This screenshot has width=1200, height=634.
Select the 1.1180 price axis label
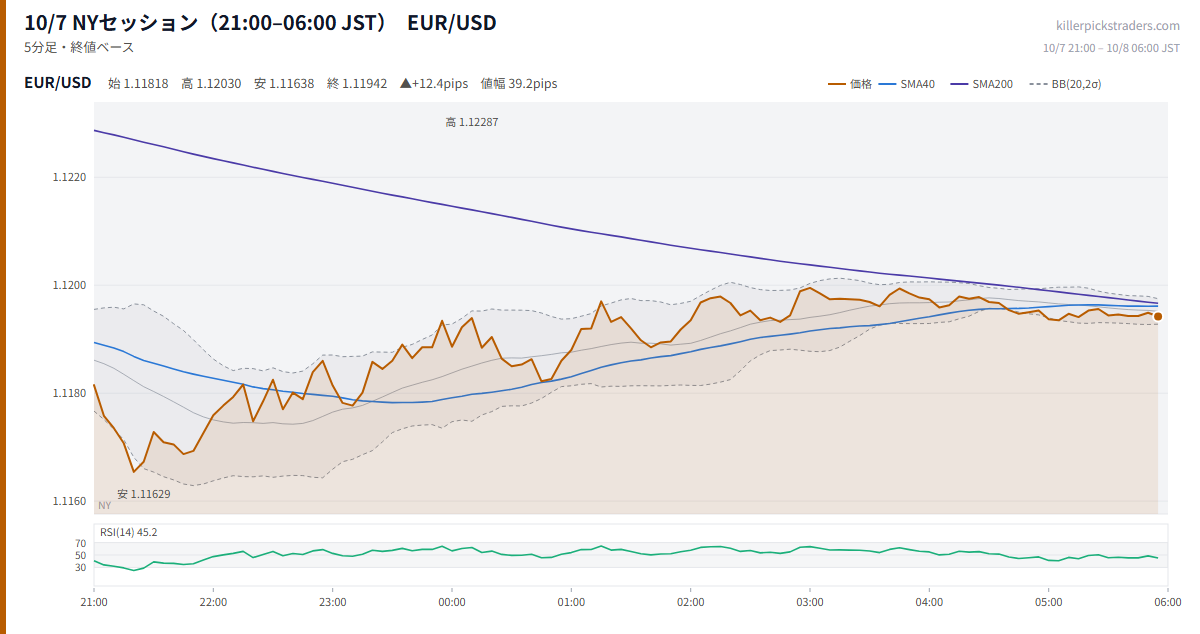(70, 394)
